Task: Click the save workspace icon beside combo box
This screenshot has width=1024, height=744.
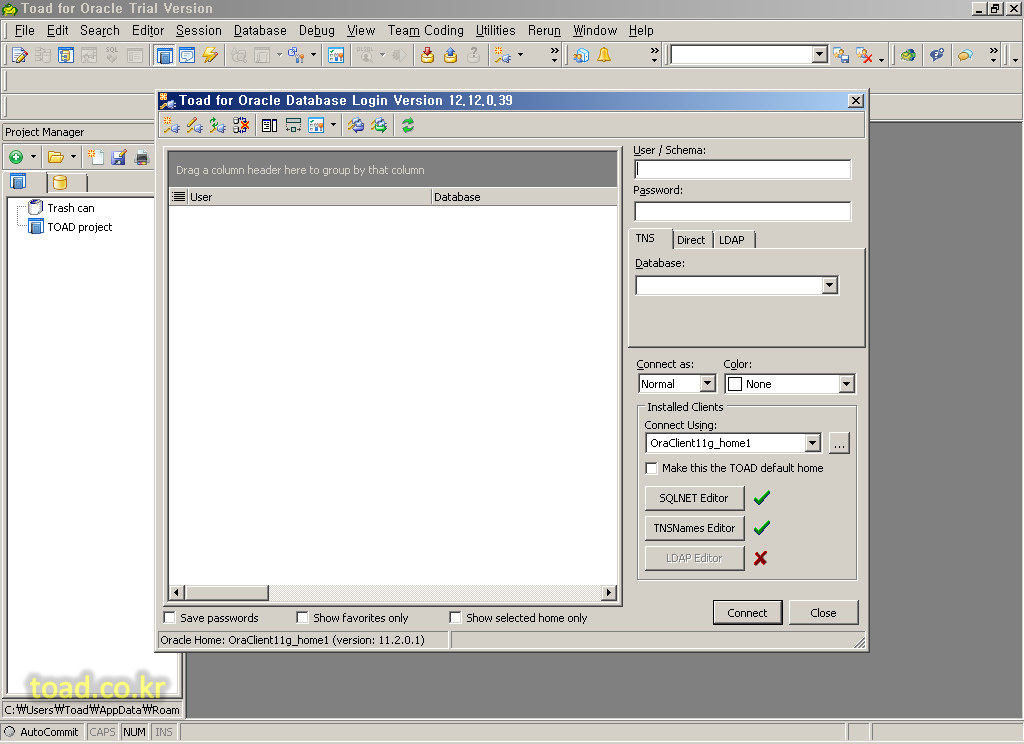Action: tap(841, 56)
